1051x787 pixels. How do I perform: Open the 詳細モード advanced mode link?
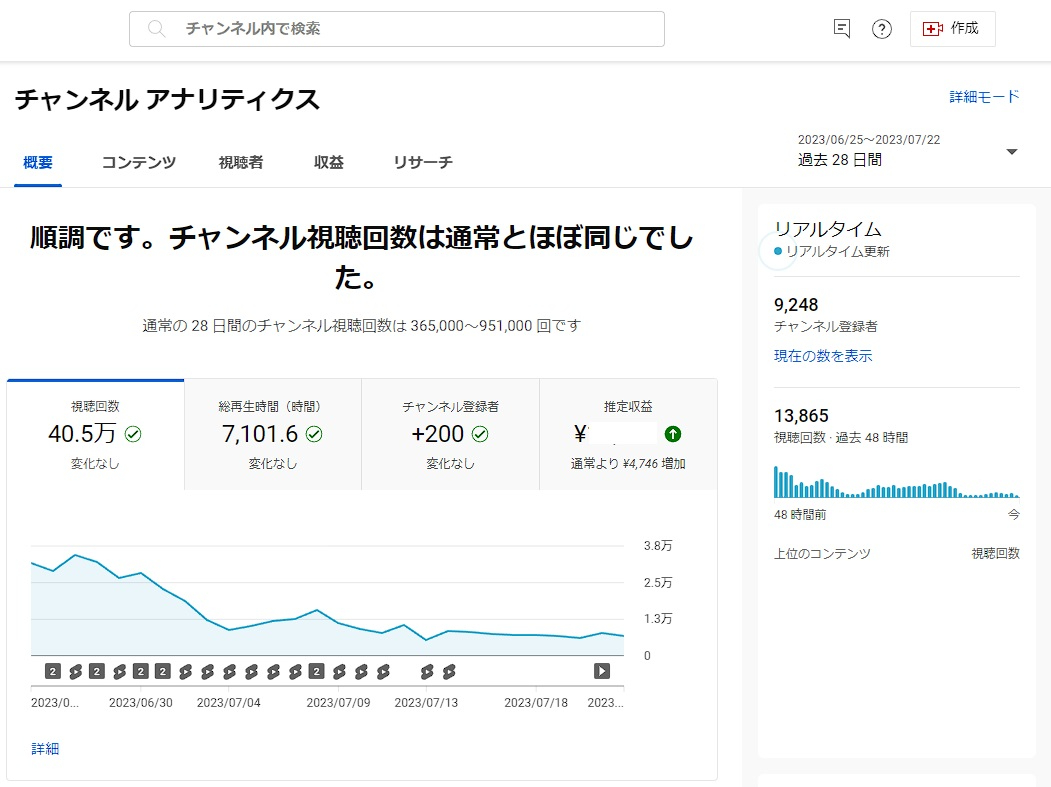[984, 97]
